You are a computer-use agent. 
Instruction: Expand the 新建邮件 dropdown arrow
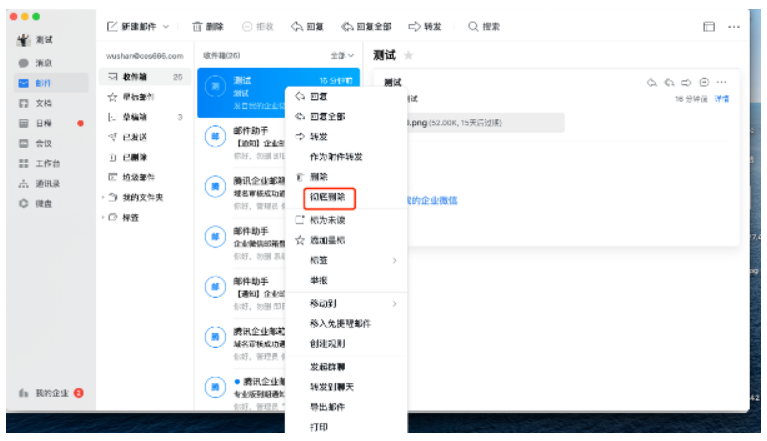pos(166,26)
